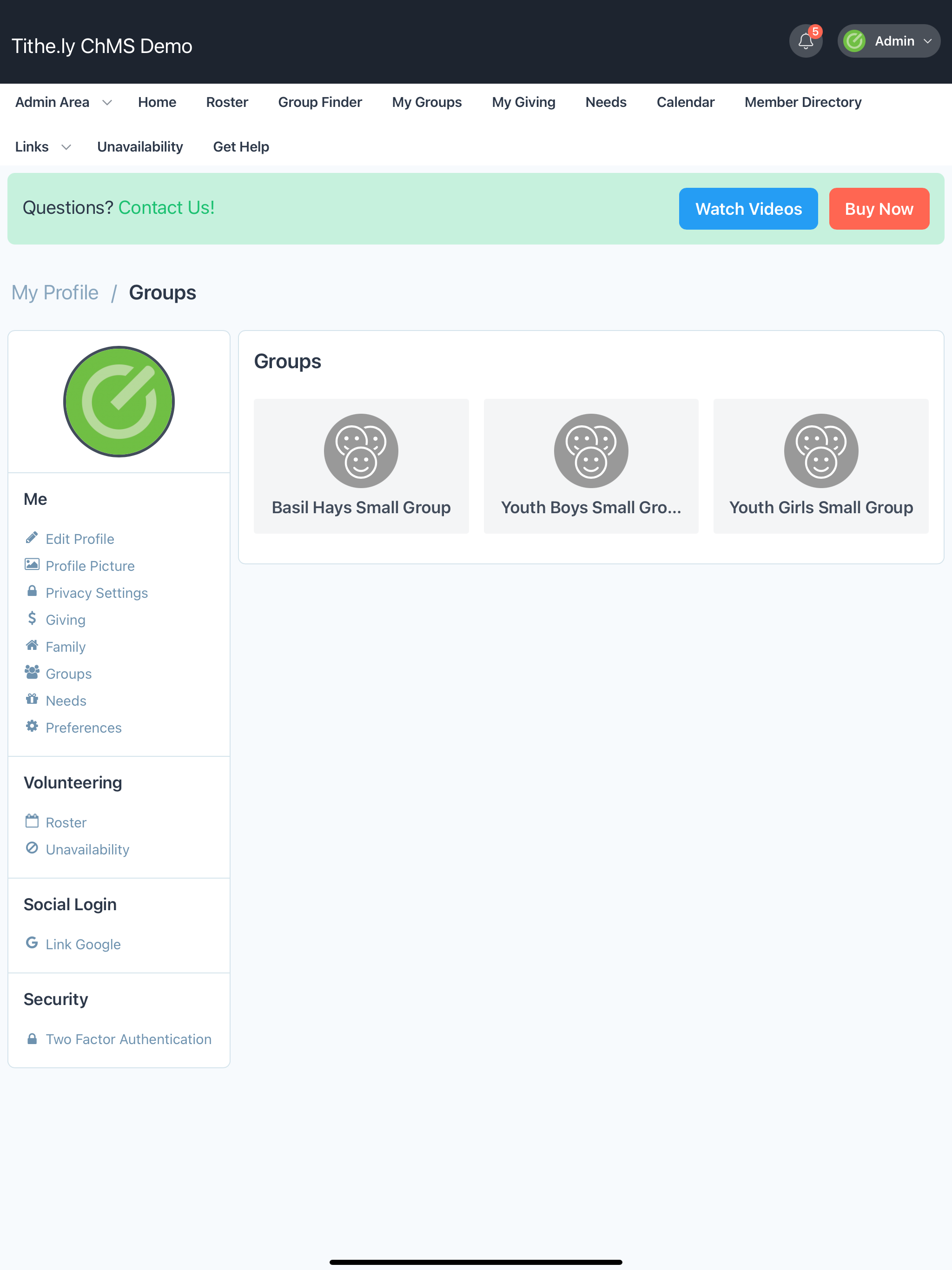This screenshot has height=1270, width=952.
Task: Expand the Admin Area menu
Action: point(63,102)
